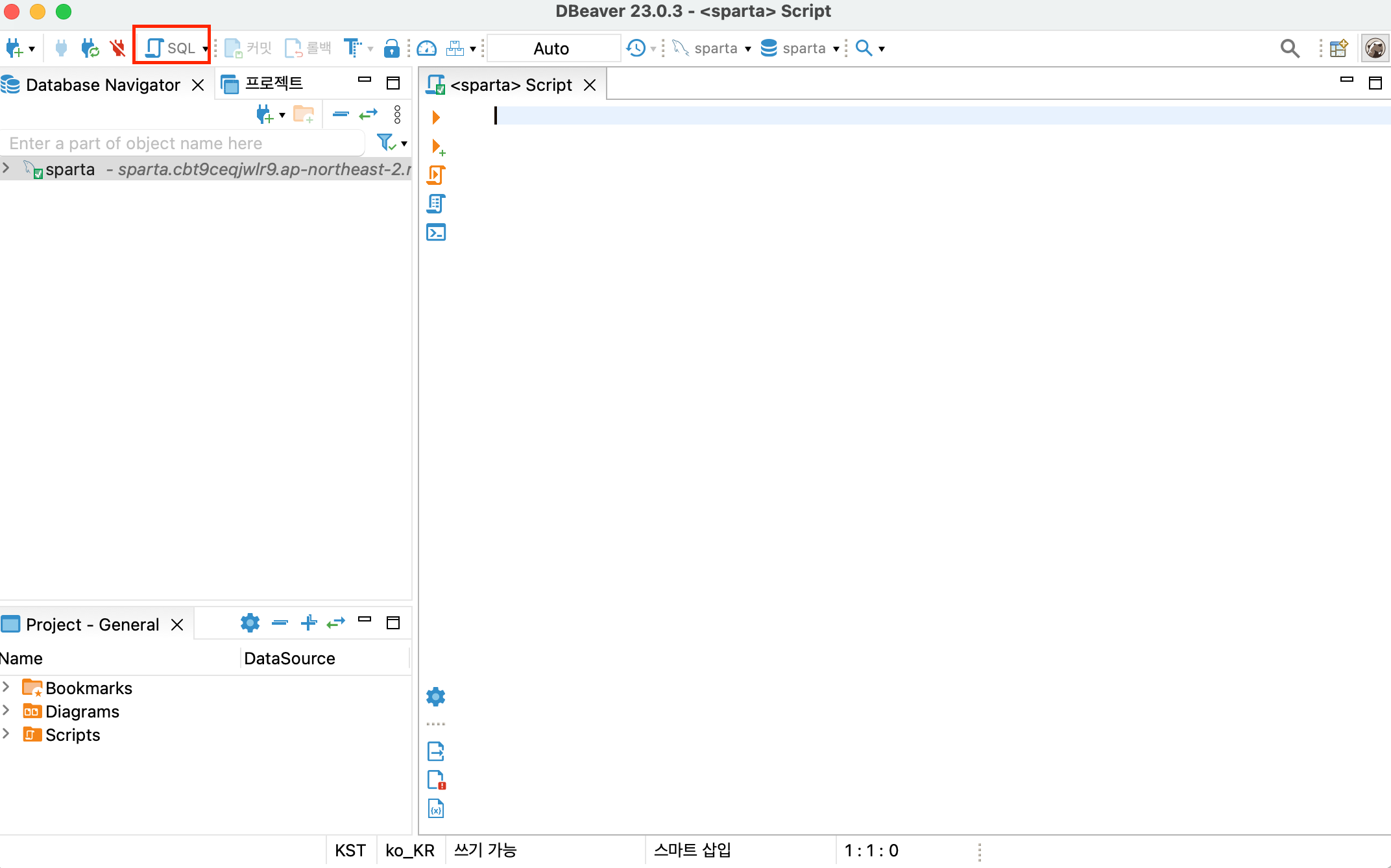The width and height of the screenshot is (1391, 868).
Task: Toggle the output panel icon in editor
Action: pos(436,751)
